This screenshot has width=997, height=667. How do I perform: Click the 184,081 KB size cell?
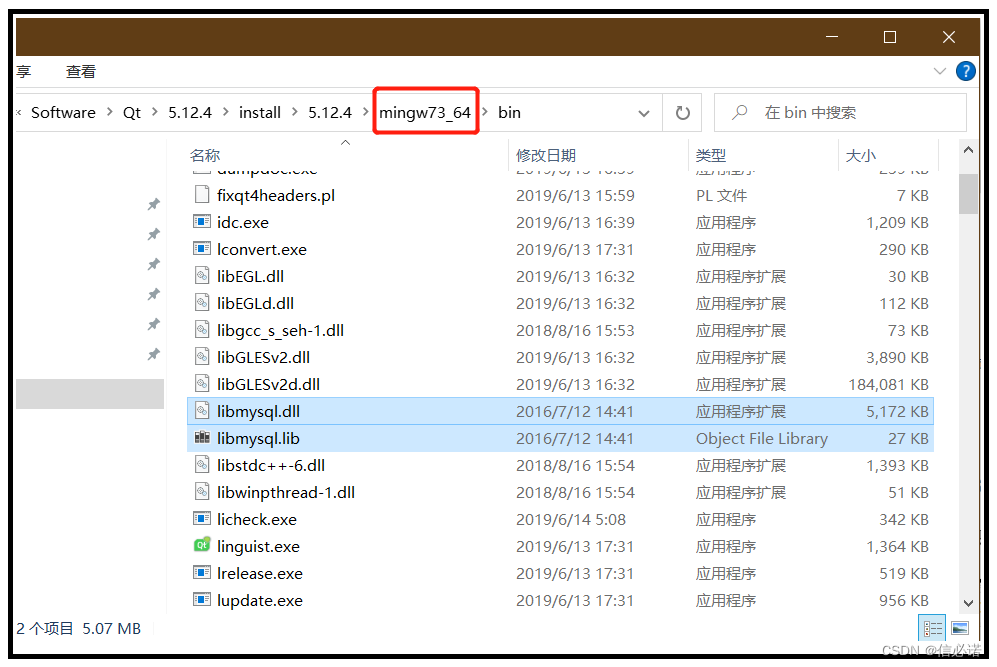tap(888, 385)
